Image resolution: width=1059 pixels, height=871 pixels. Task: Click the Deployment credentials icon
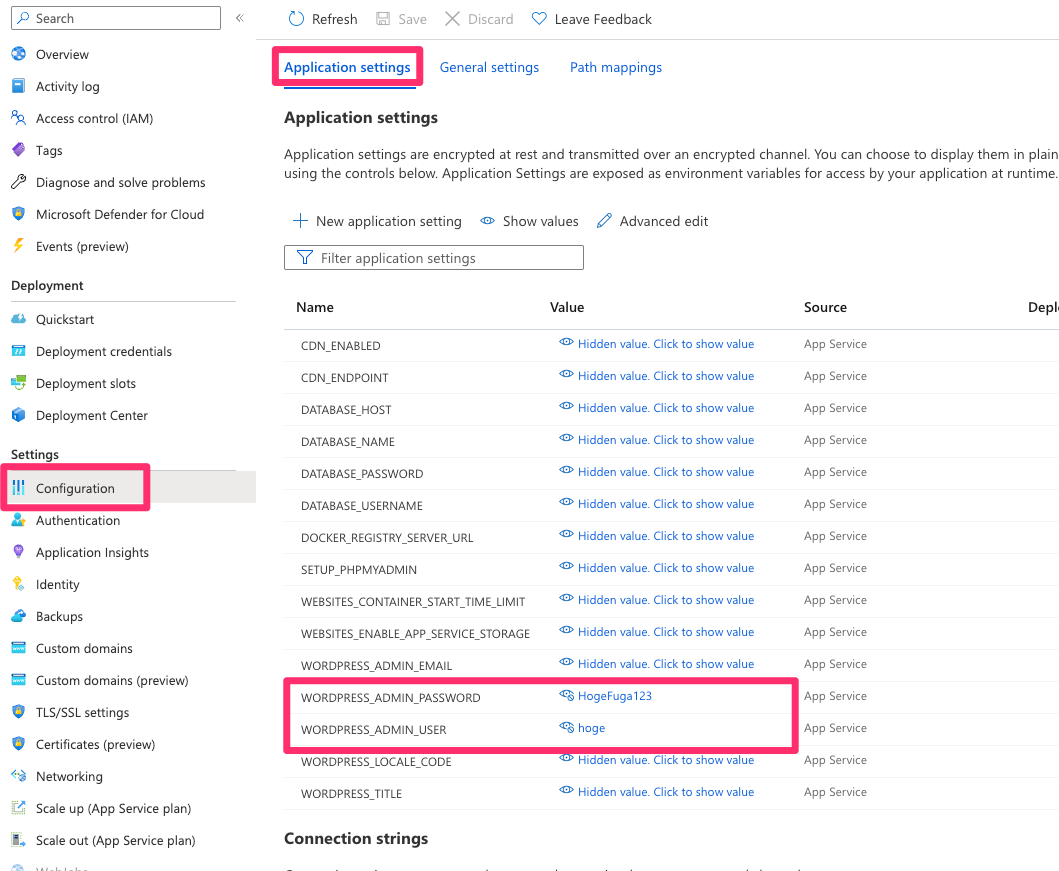point(18,351)
